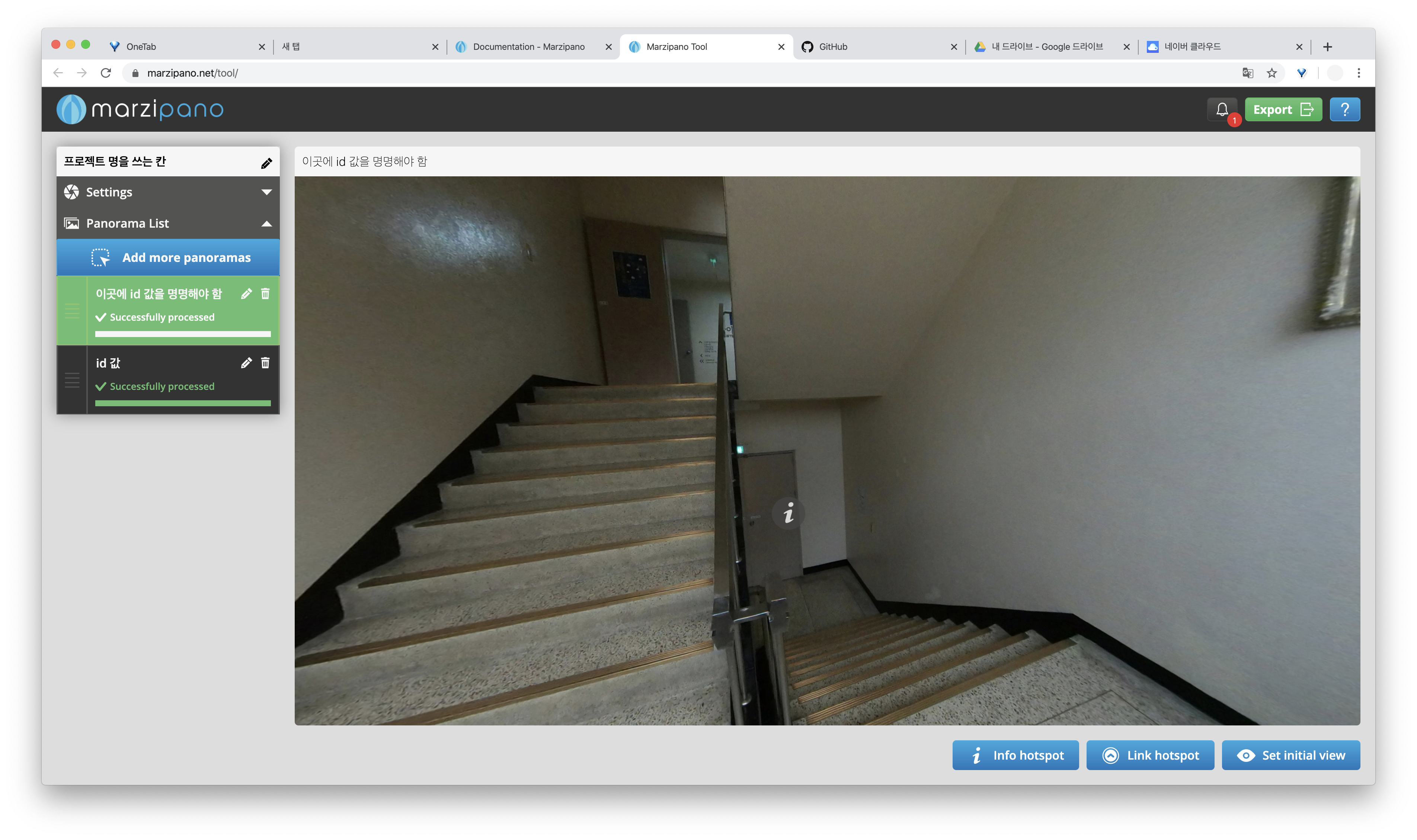
Task: Edit project name with pencil icon
Action: pos(266,163)
